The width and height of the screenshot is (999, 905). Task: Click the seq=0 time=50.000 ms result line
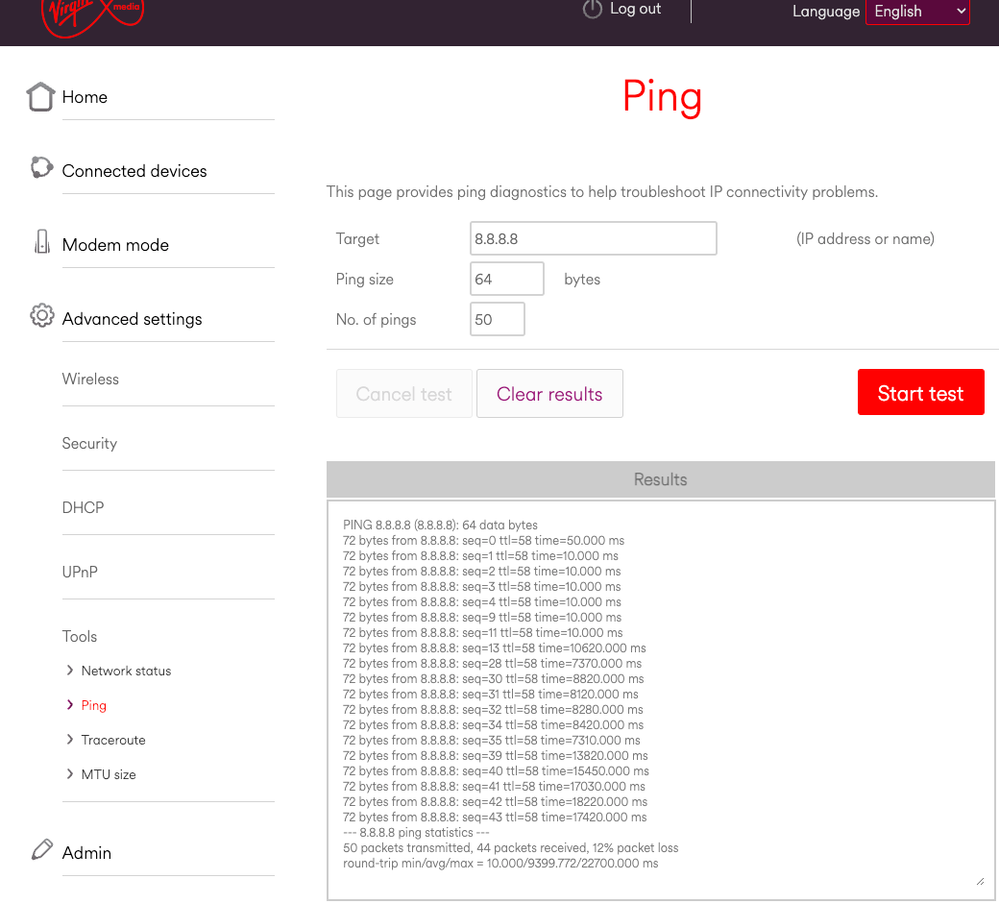coord(484,540)
